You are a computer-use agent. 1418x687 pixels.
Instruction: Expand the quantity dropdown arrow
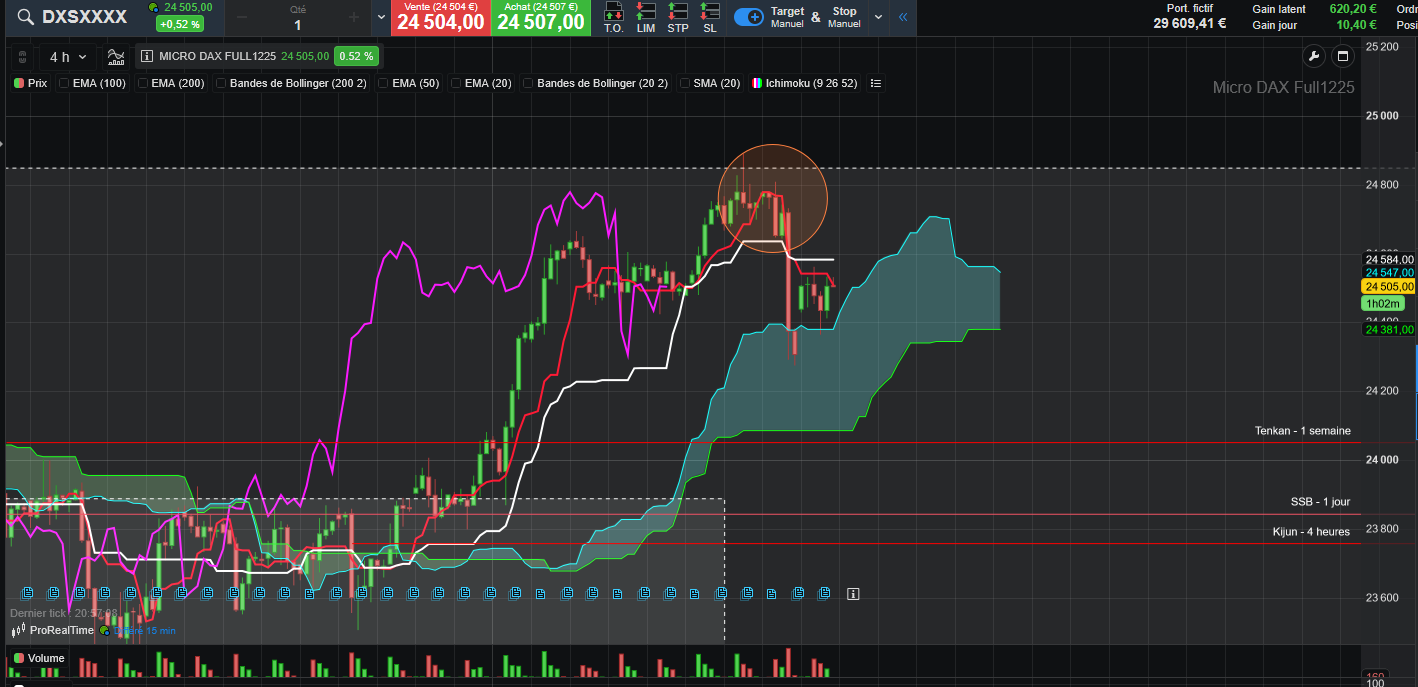click(381, 17)
